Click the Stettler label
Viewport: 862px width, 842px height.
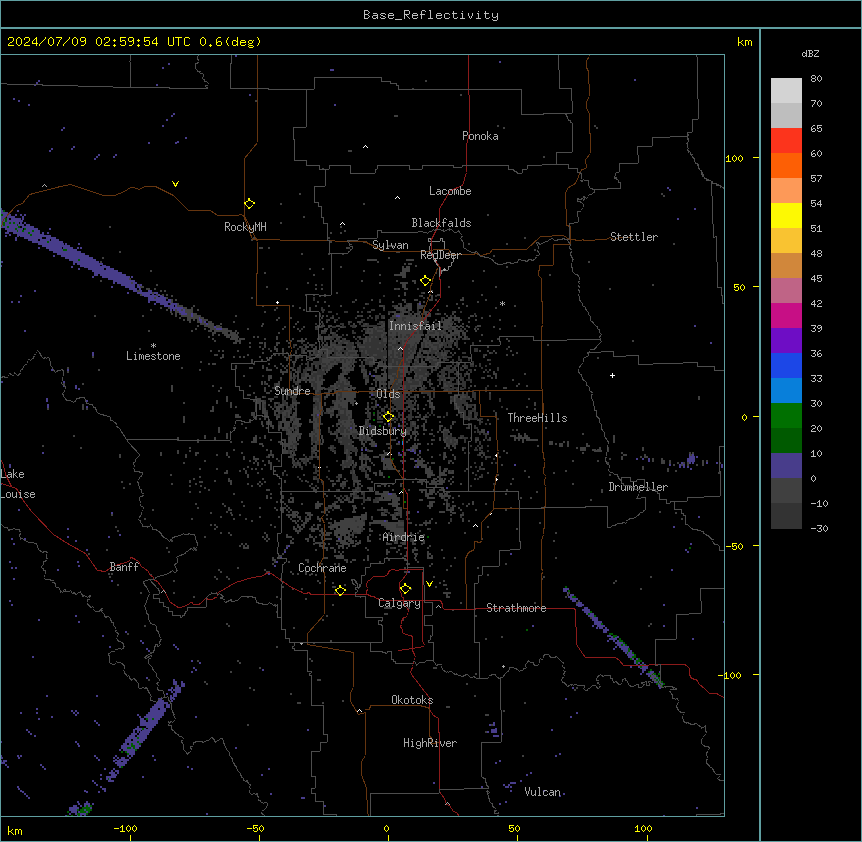[634, 237]
